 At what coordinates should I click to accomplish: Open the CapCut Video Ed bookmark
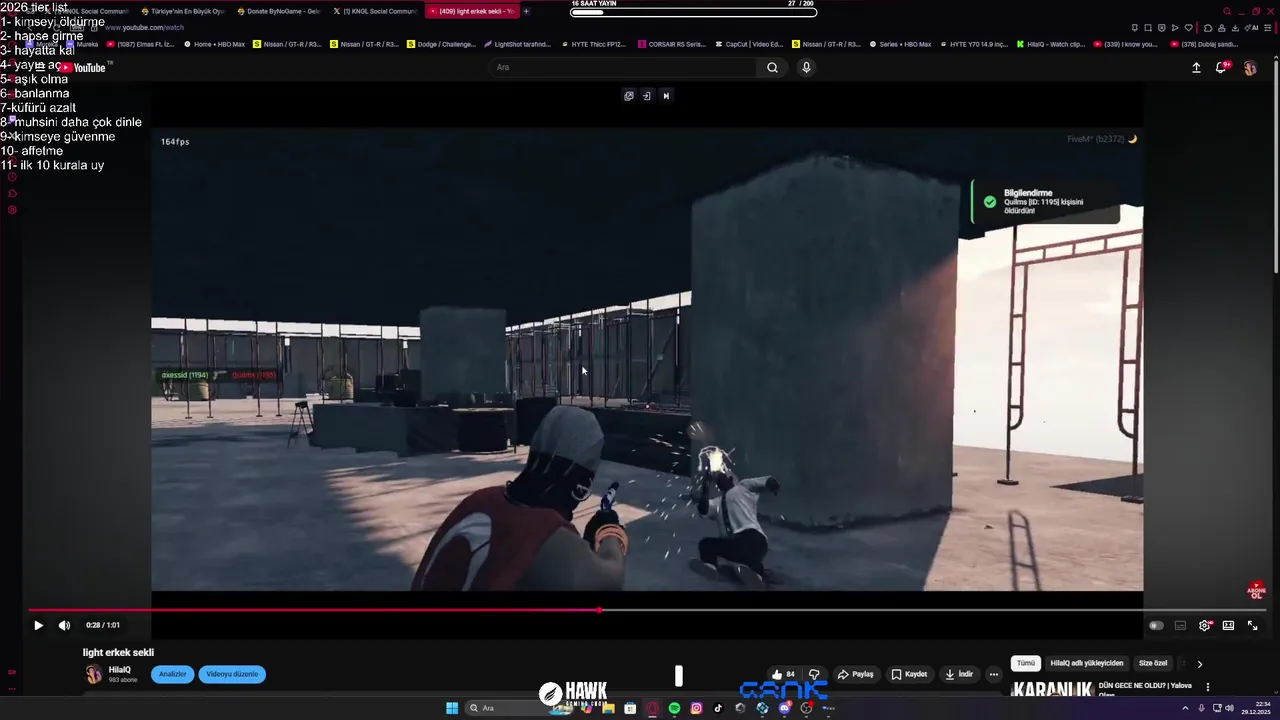click(748, 44)
